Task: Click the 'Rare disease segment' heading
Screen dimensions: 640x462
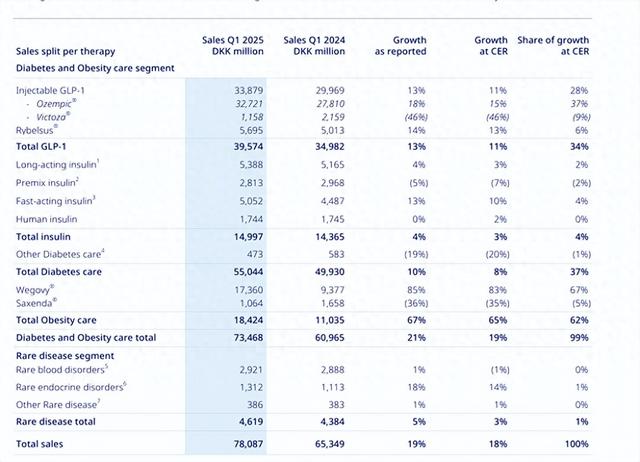Action: (x=64, y=354)
